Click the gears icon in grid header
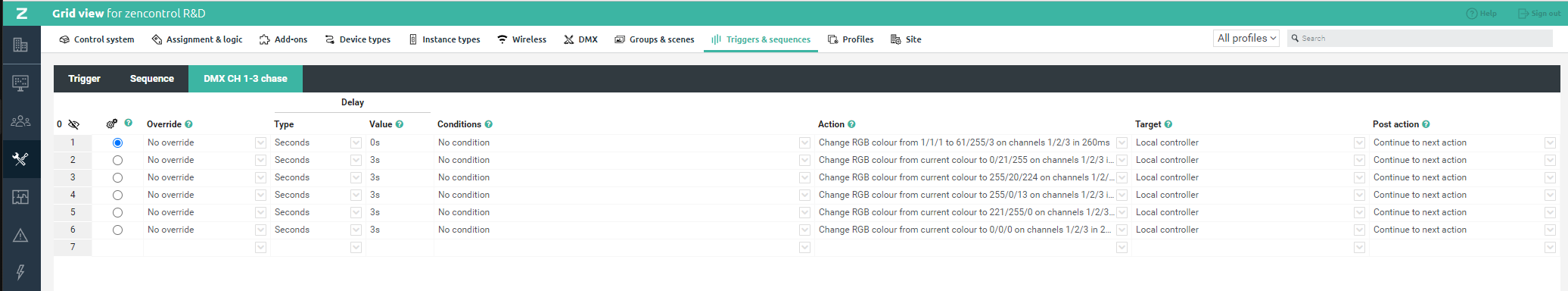 pyautogui.click(x=112, y=124)
